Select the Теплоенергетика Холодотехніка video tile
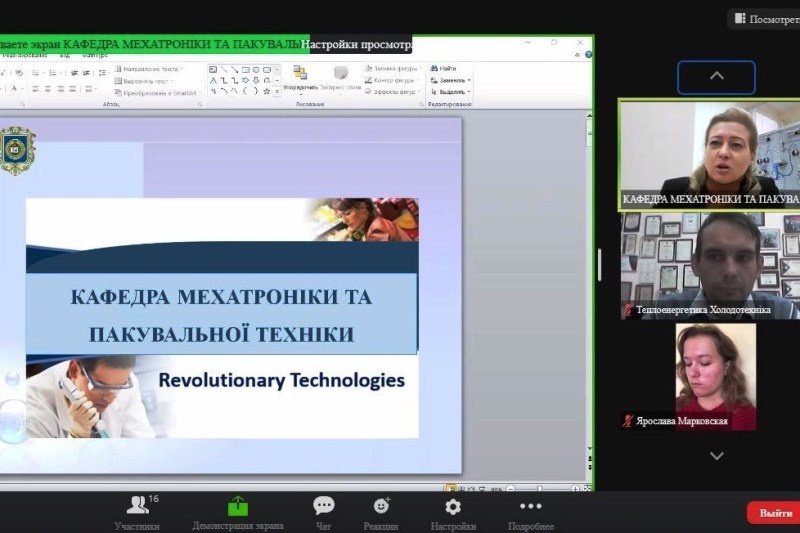The height and width of the screenshot is (533, 800). (709, 265)
